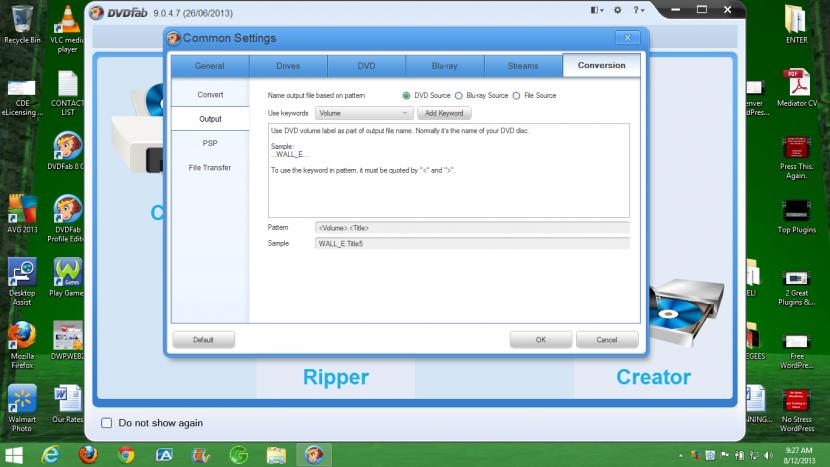Switch to the Drives tab
830x467 pixels.
coord(288,66)
